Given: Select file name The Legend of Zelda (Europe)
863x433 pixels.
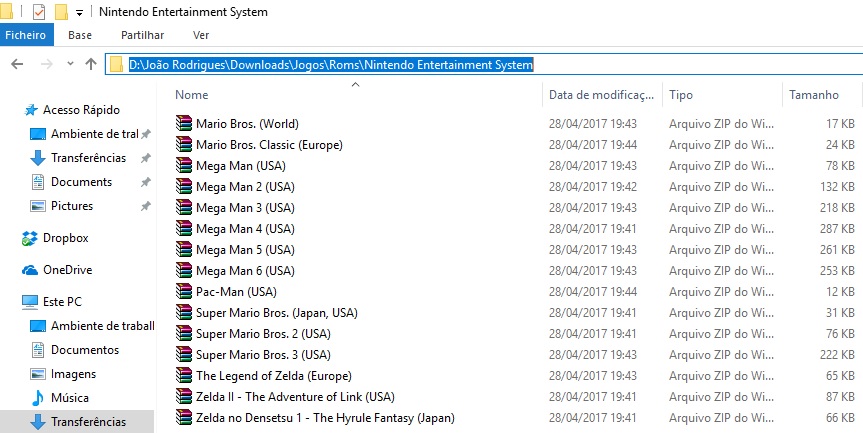Looking at the screenshot, I should (x=274, y=375).
